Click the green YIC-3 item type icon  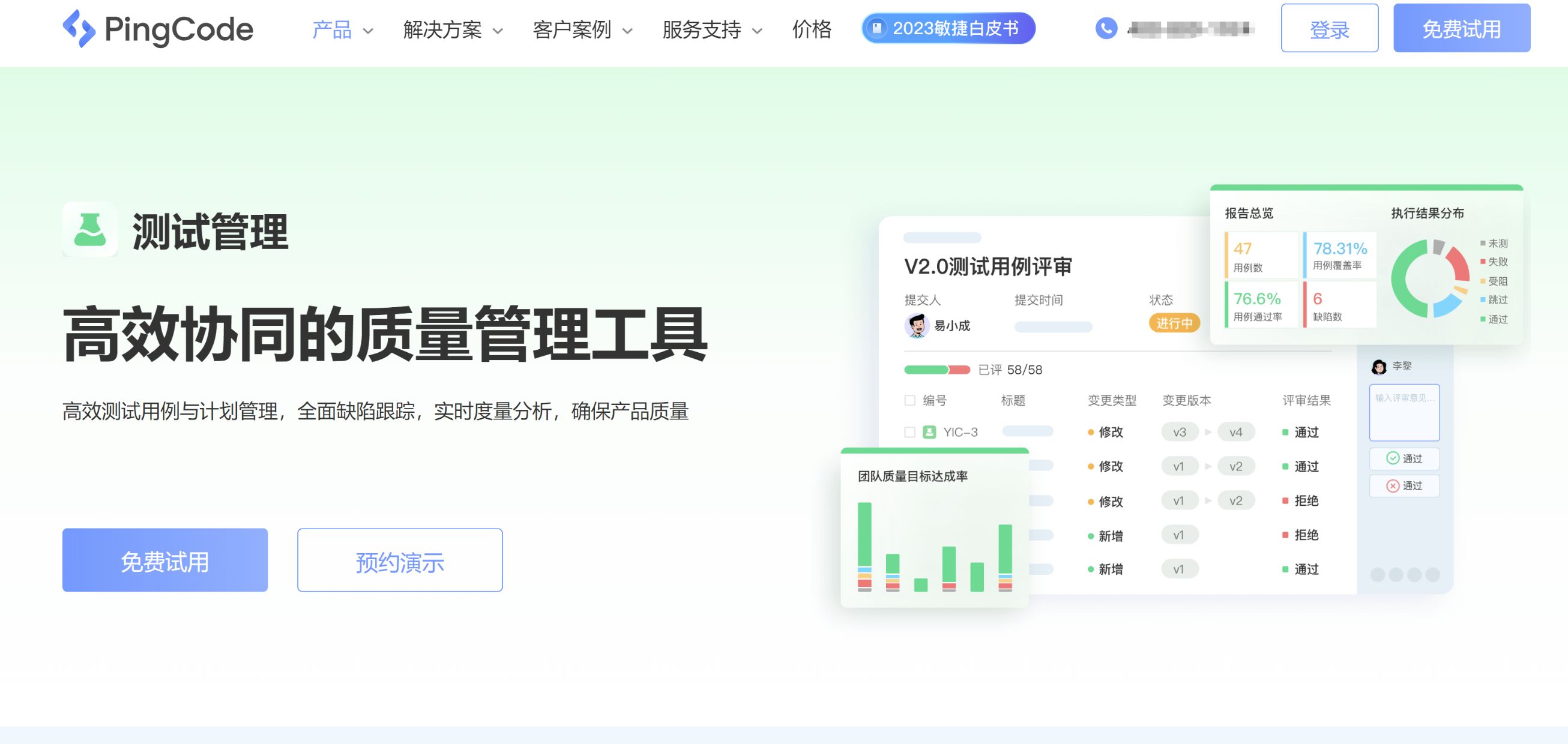(929, 432)
